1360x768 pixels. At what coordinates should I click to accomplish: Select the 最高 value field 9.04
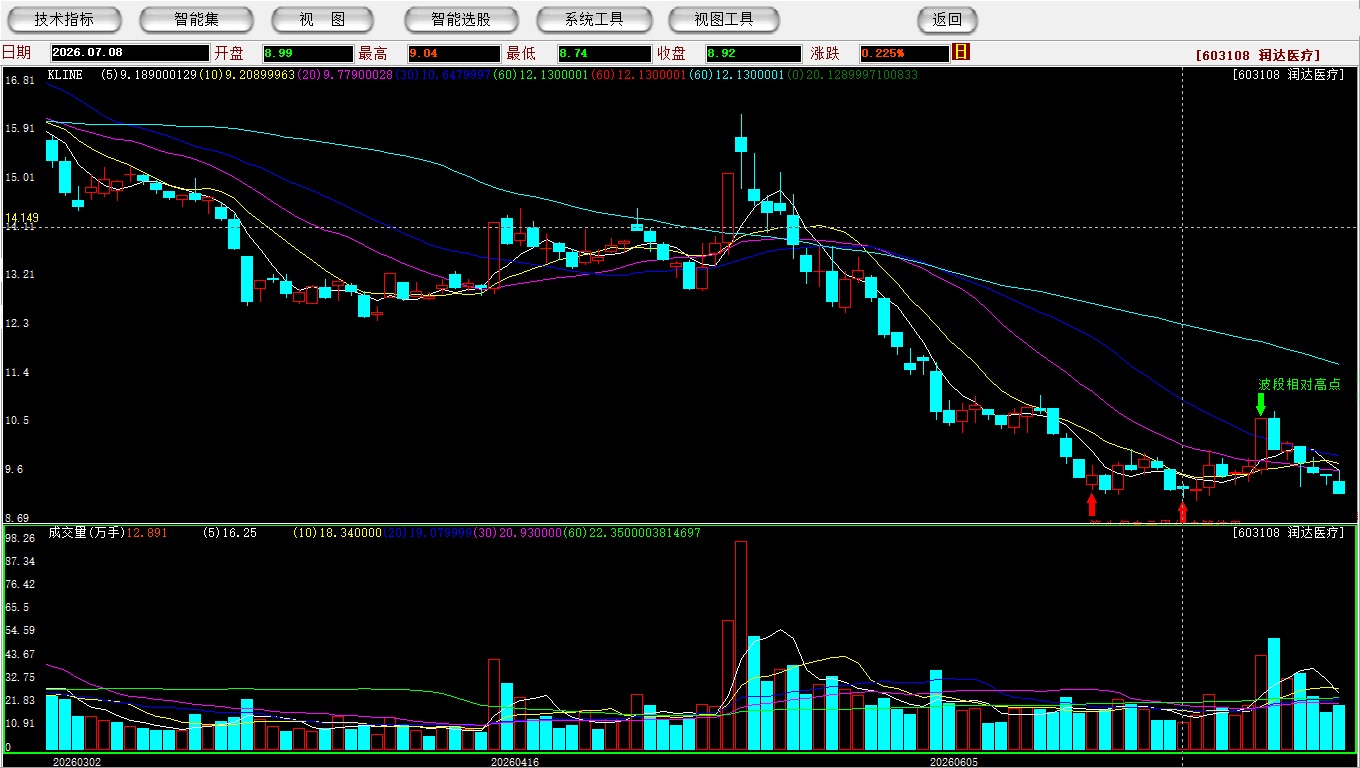pos(454,53)
